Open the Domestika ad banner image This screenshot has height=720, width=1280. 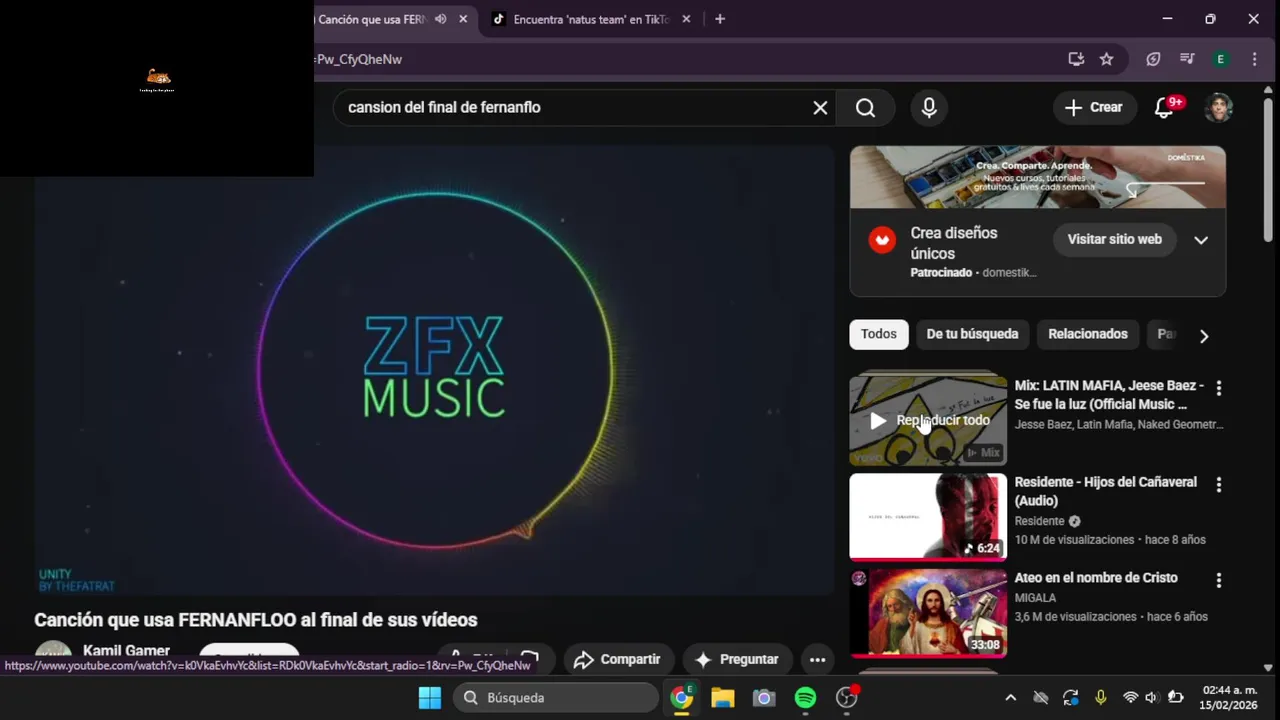click(x=1038, y=177)
